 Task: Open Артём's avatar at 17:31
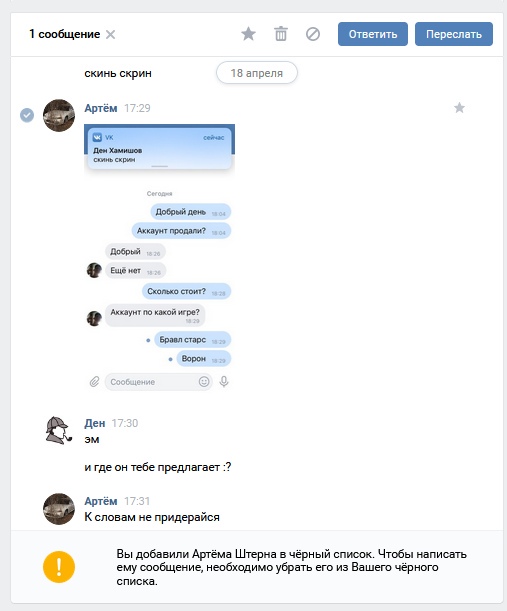59,509
